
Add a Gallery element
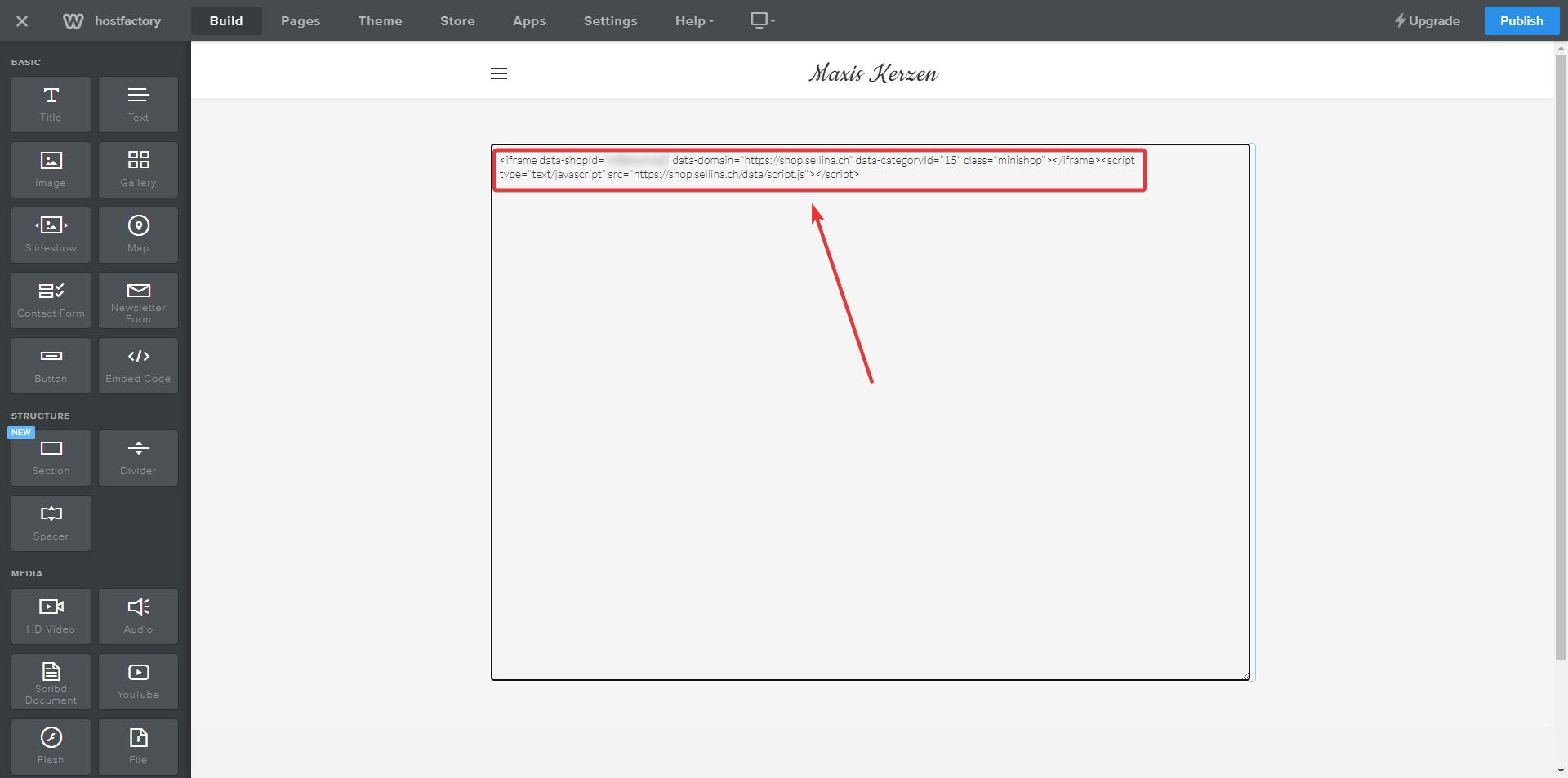click(x=138, y=170)
